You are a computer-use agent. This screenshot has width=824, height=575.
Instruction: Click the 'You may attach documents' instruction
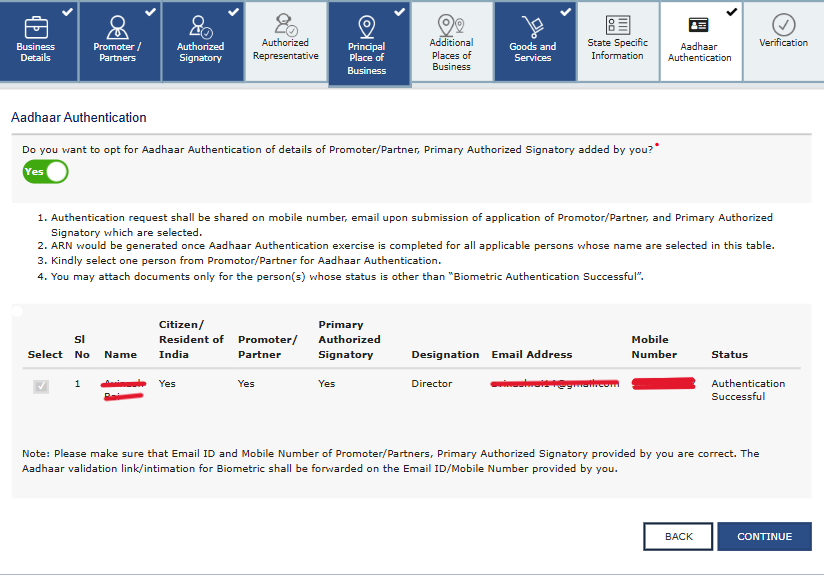point(347,276)
